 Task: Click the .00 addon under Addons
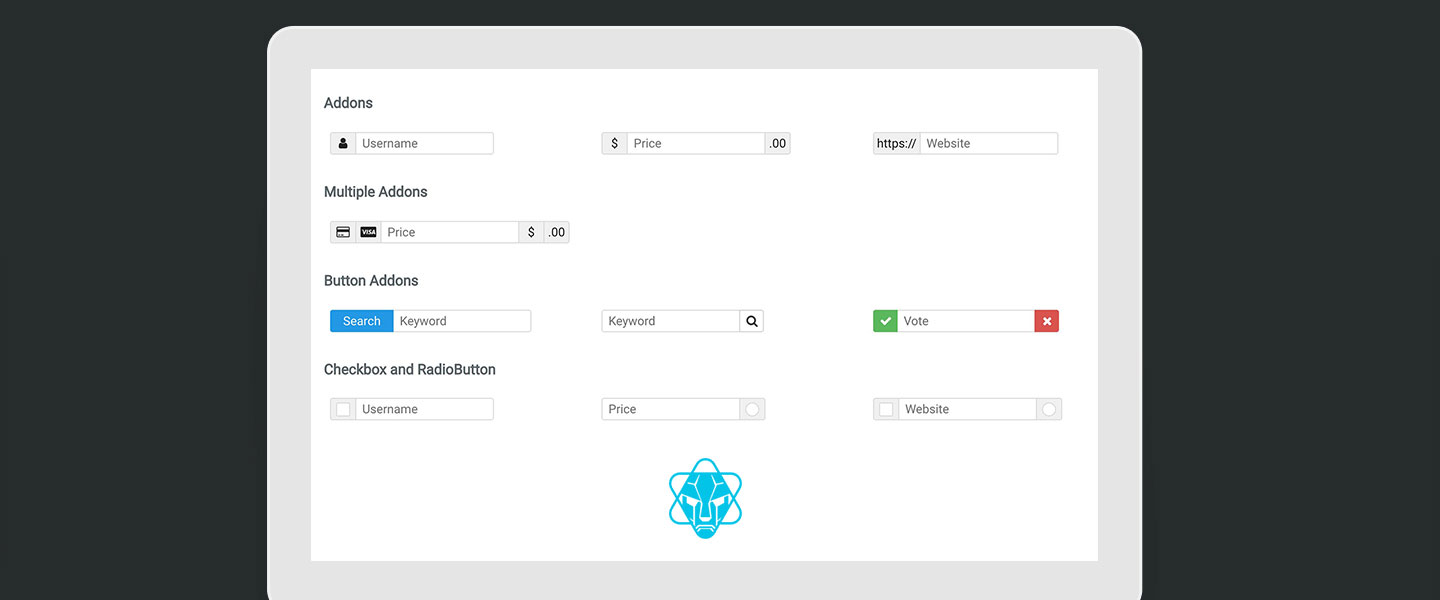[778, 143]
